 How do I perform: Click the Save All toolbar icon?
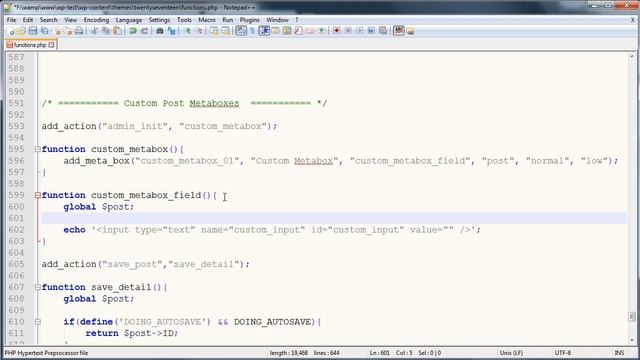44,31
